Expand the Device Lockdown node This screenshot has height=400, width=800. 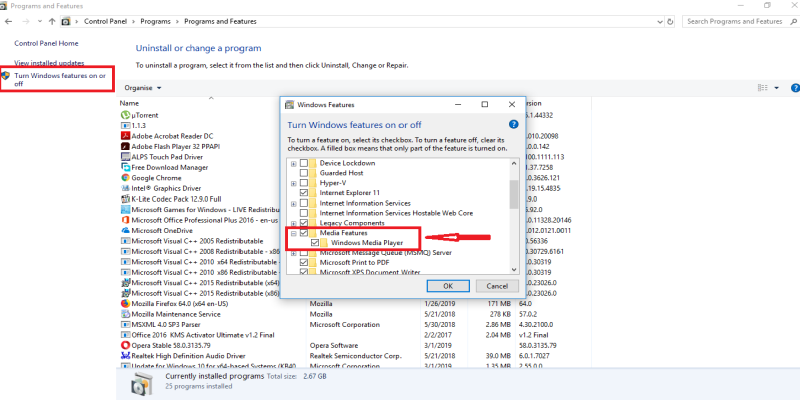293,163
